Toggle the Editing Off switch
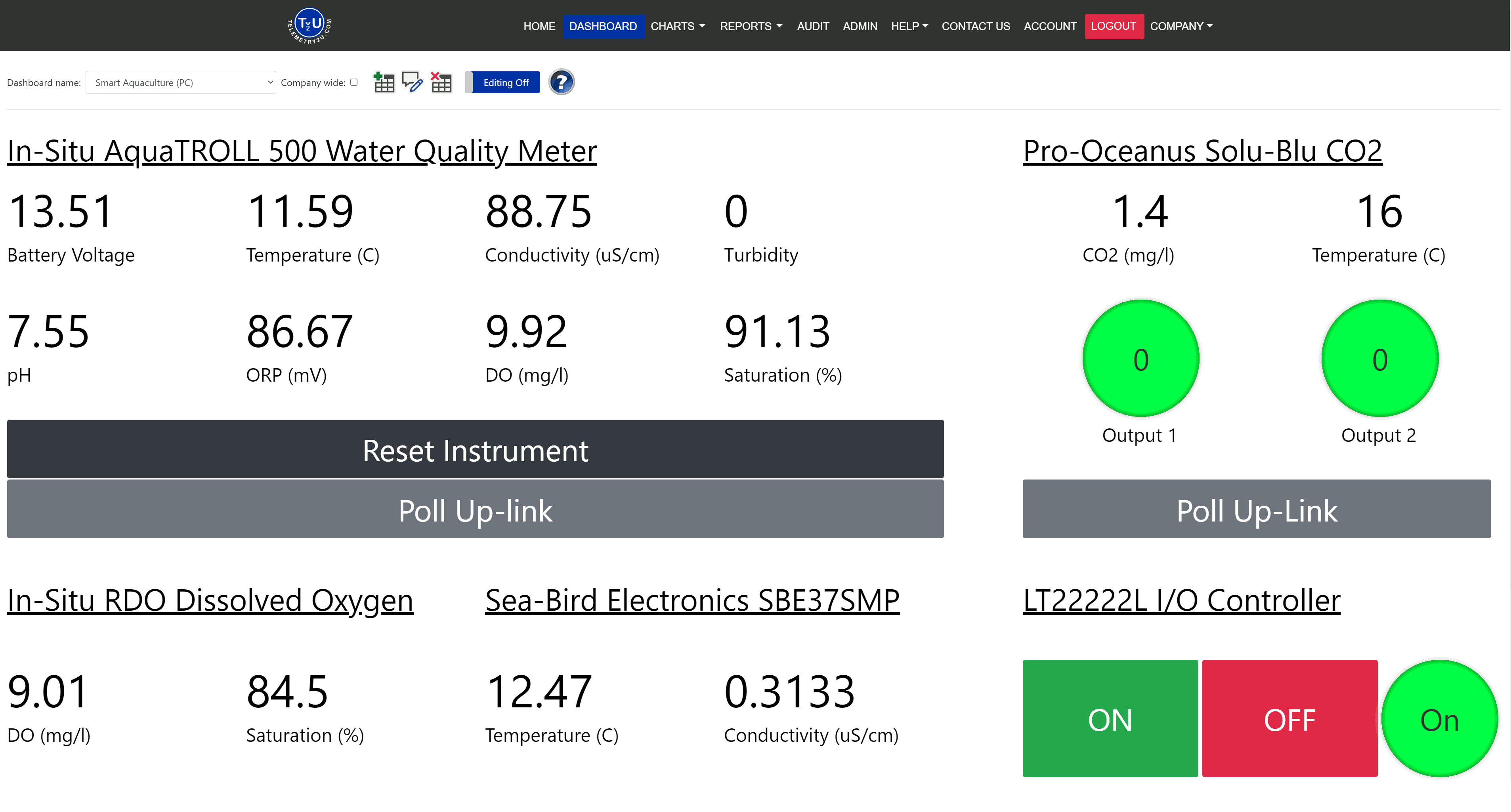This screenshot has width=1511, height=812. click(x=503, y=83)
